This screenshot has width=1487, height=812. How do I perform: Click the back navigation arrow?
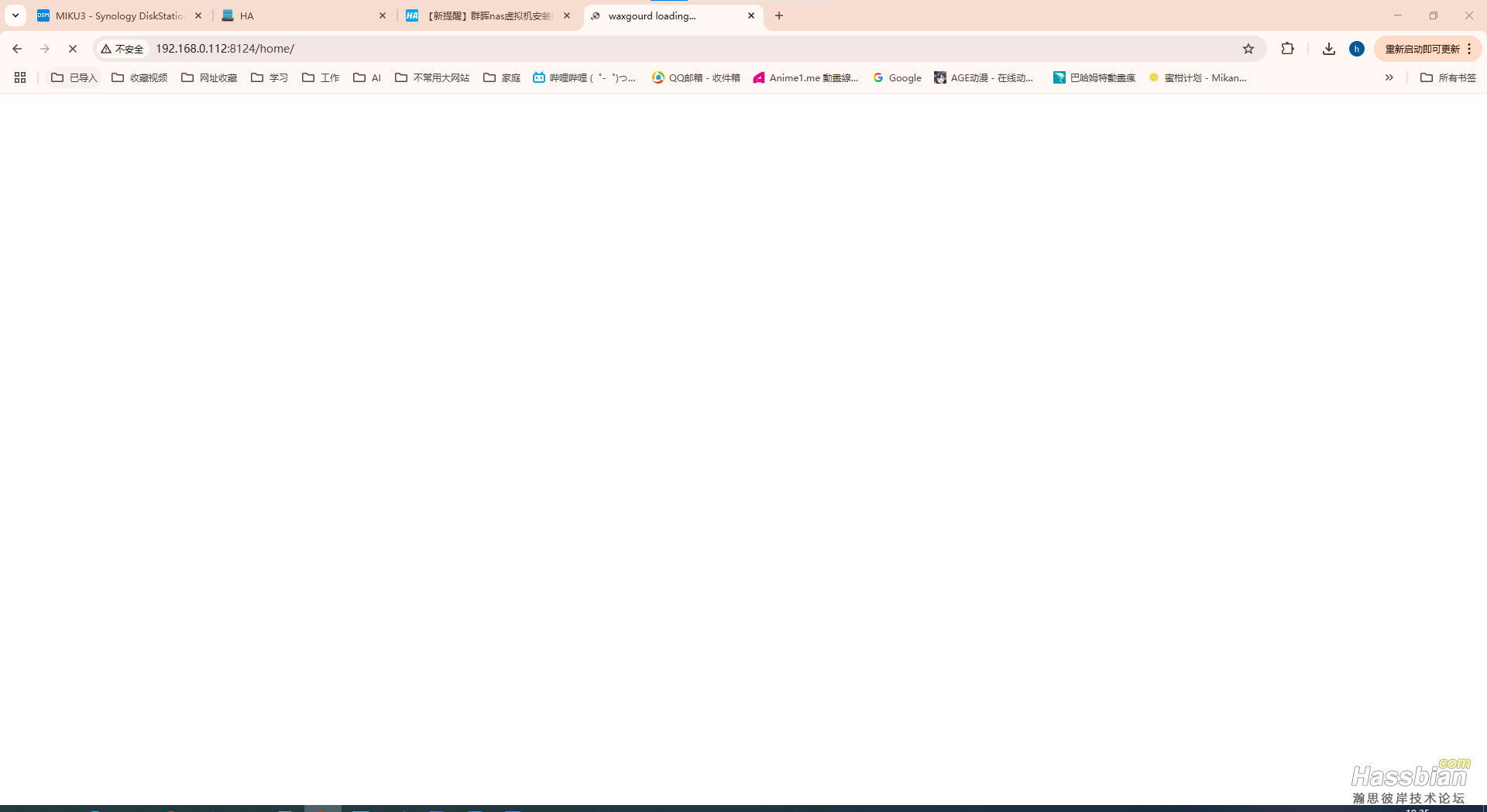point(17,49)
